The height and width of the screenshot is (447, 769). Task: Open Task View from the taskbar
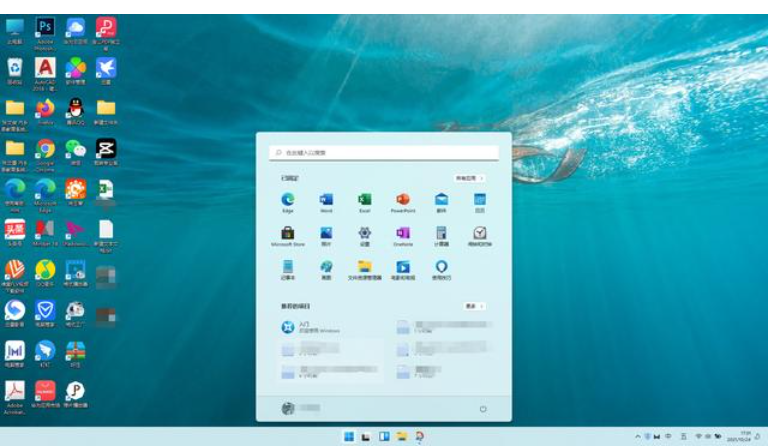[366, 437]
